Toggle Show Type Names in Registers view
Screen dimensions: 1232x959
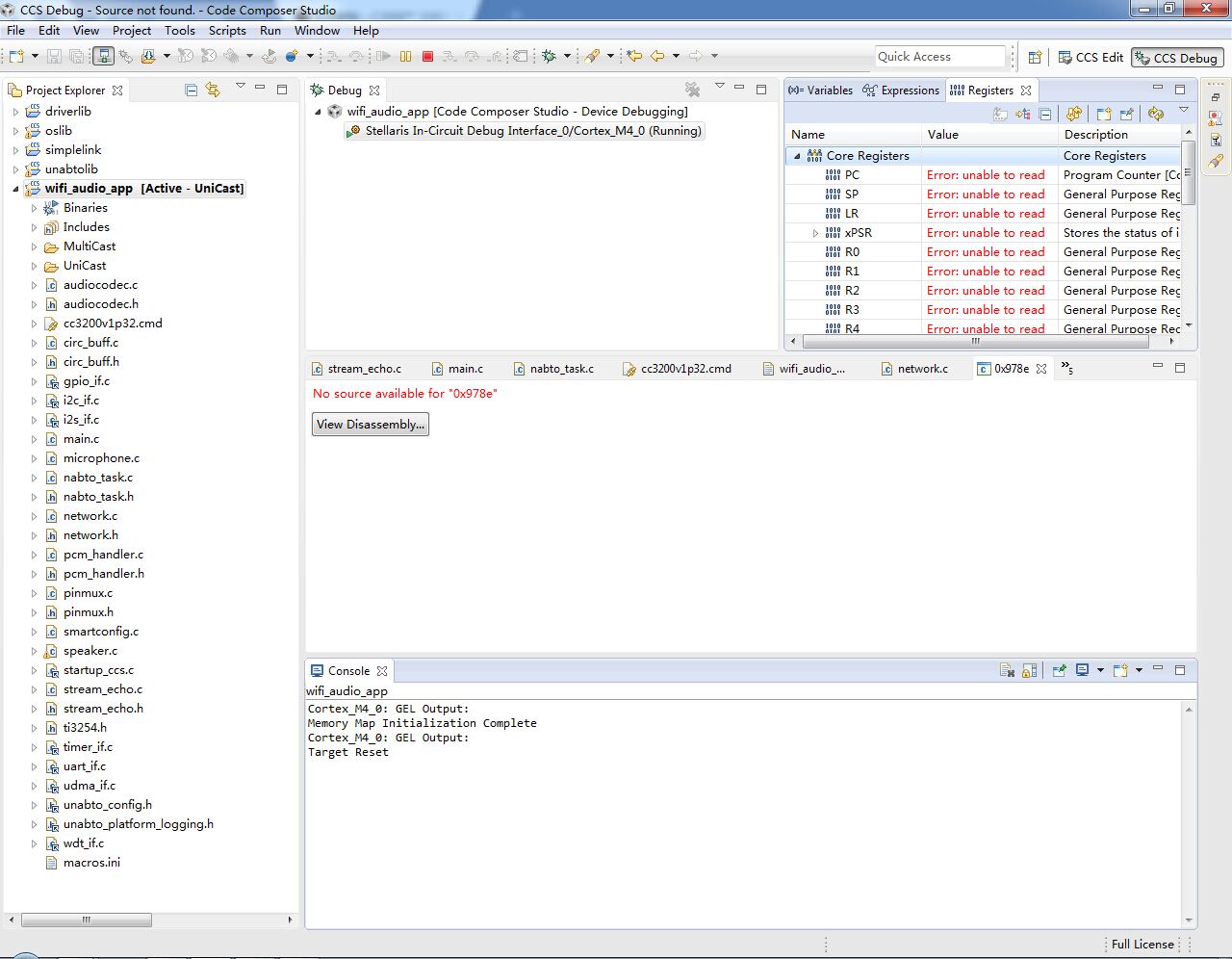point(1001,114)
